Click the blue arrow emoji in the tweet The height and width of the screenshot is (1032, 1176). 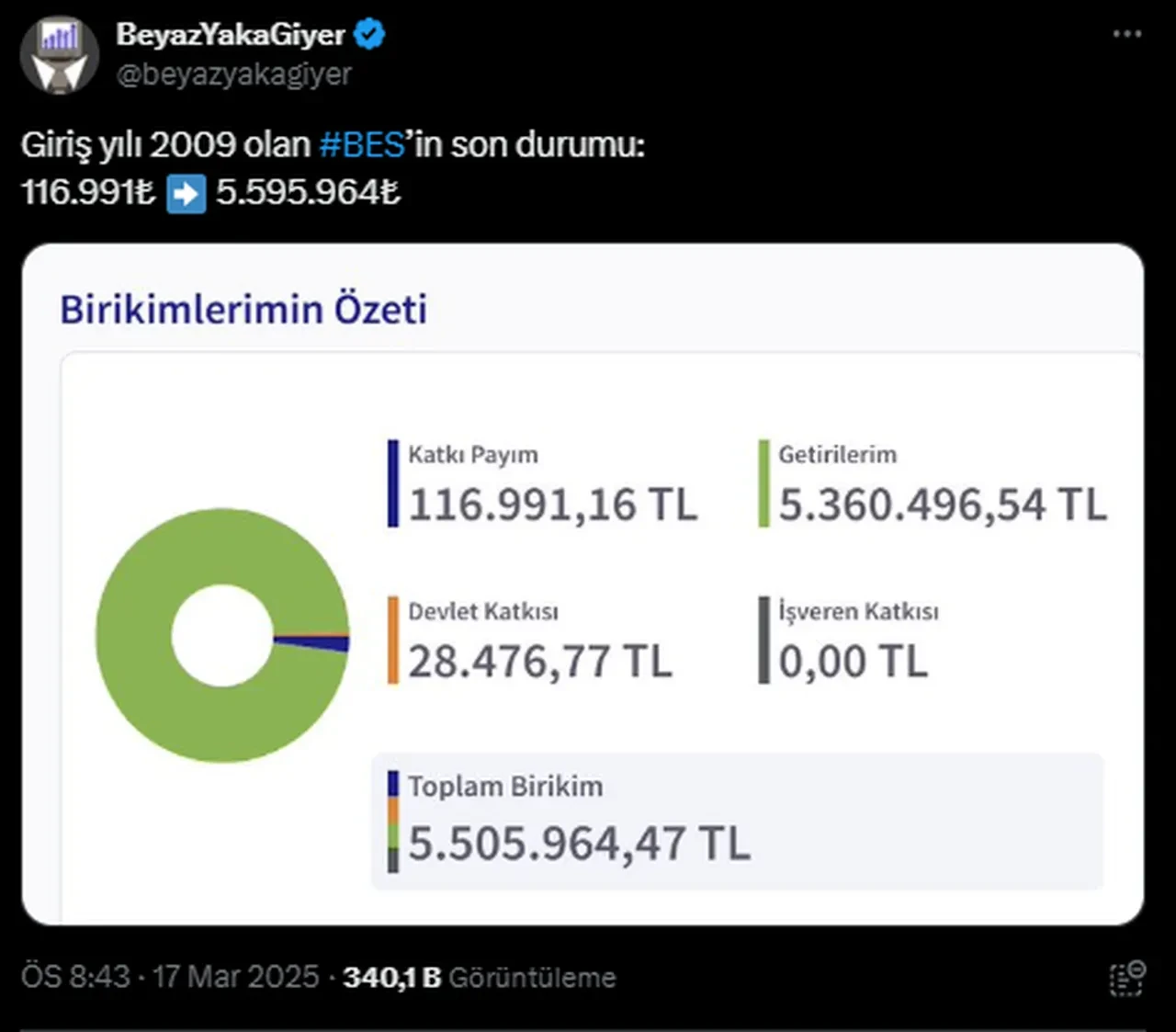(x=187, y=193)
